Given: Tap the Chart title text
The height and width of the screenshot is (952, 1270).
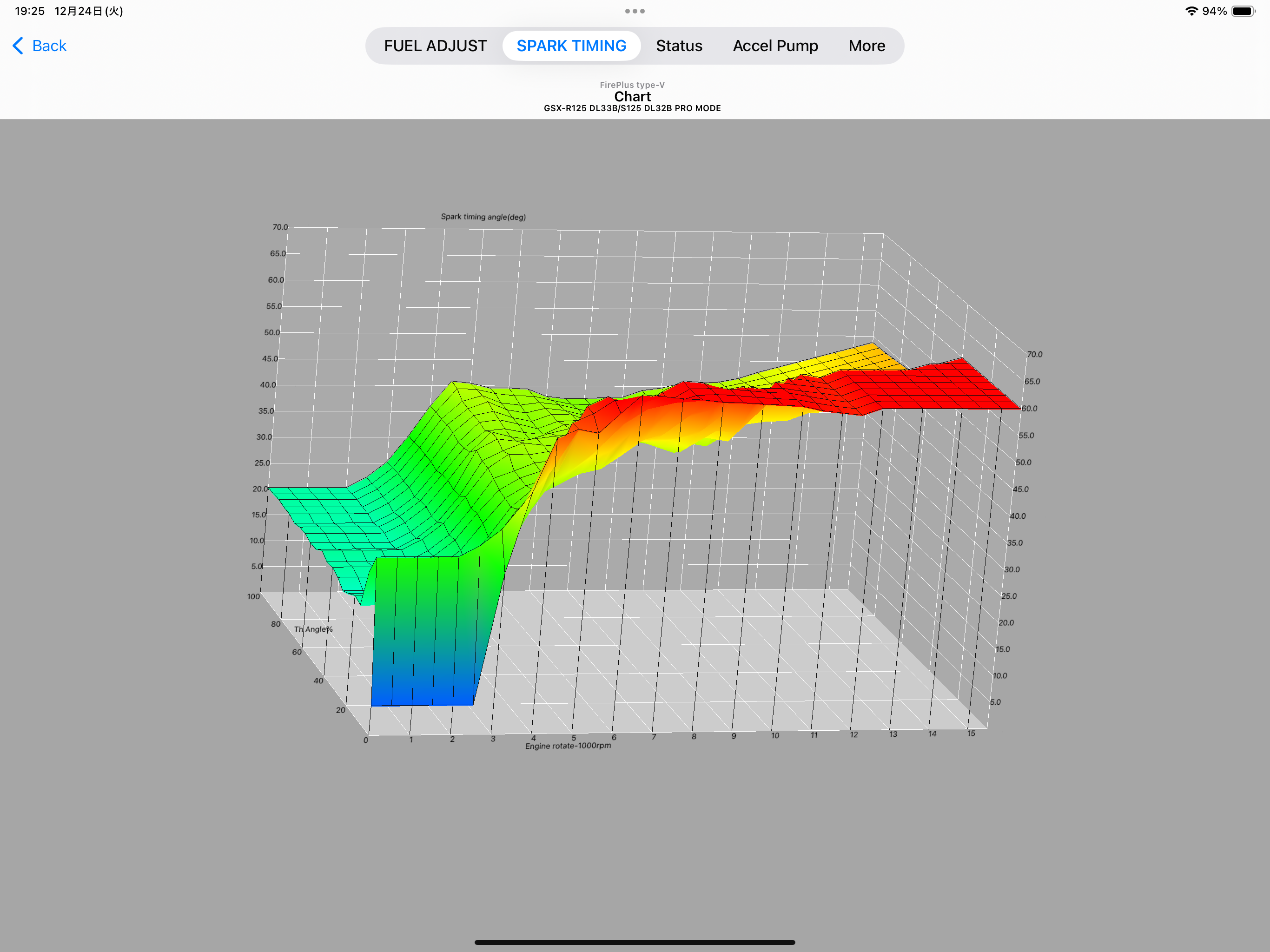Looking at the screenshot, I should pyautogui.click(x=632, y=97).
